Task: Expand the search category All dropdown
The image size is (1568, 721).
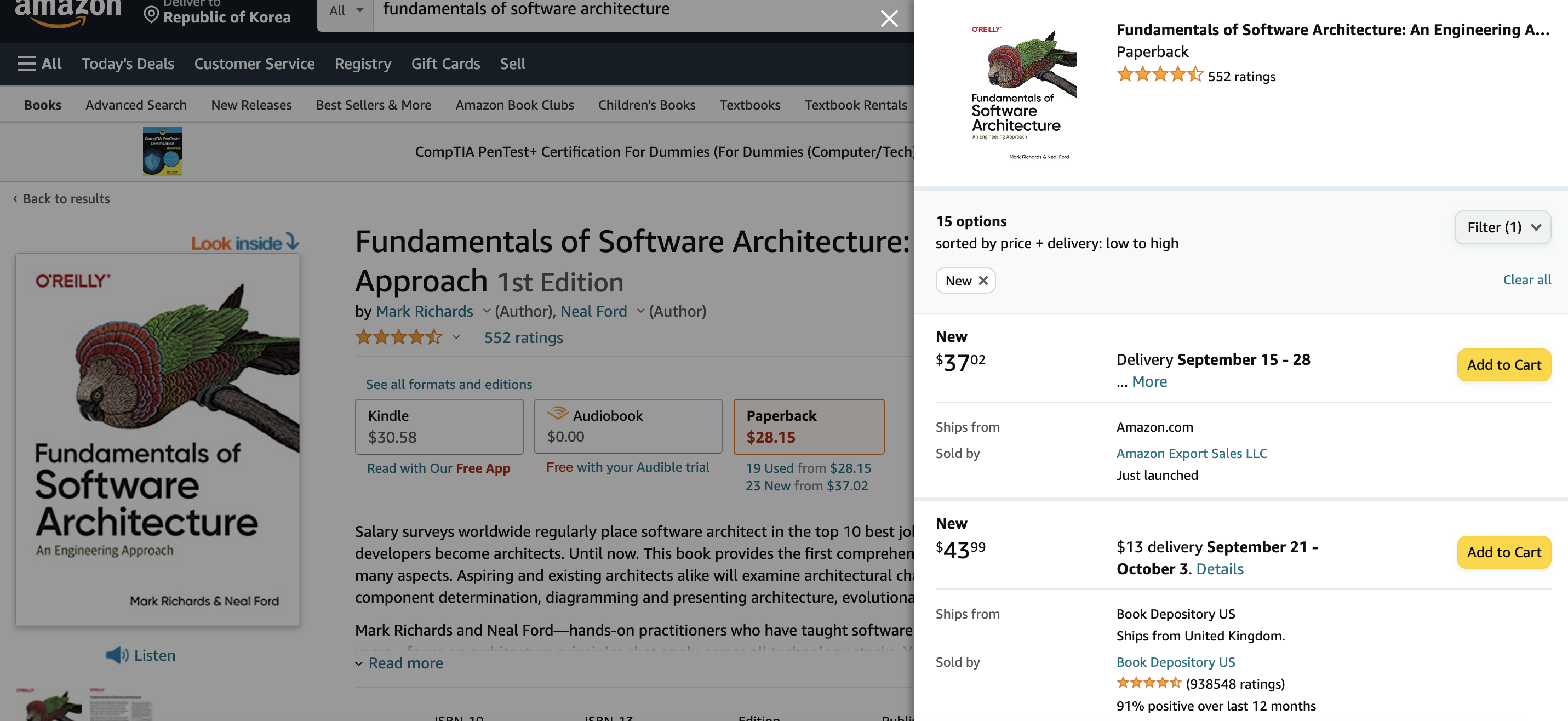Action: (x=345, y=10)
